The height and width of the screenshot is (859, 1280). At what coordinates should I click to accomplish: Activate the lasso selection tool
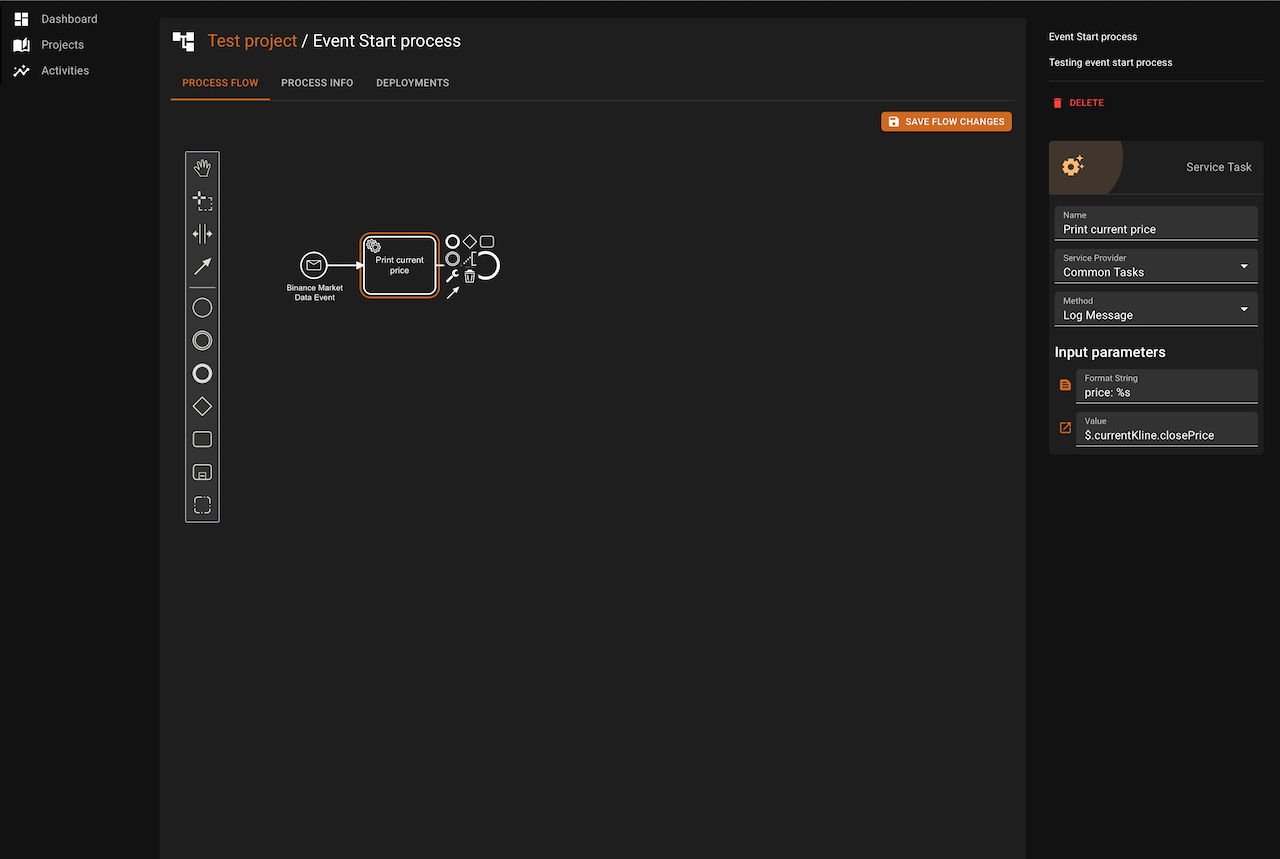click(202, 201)
